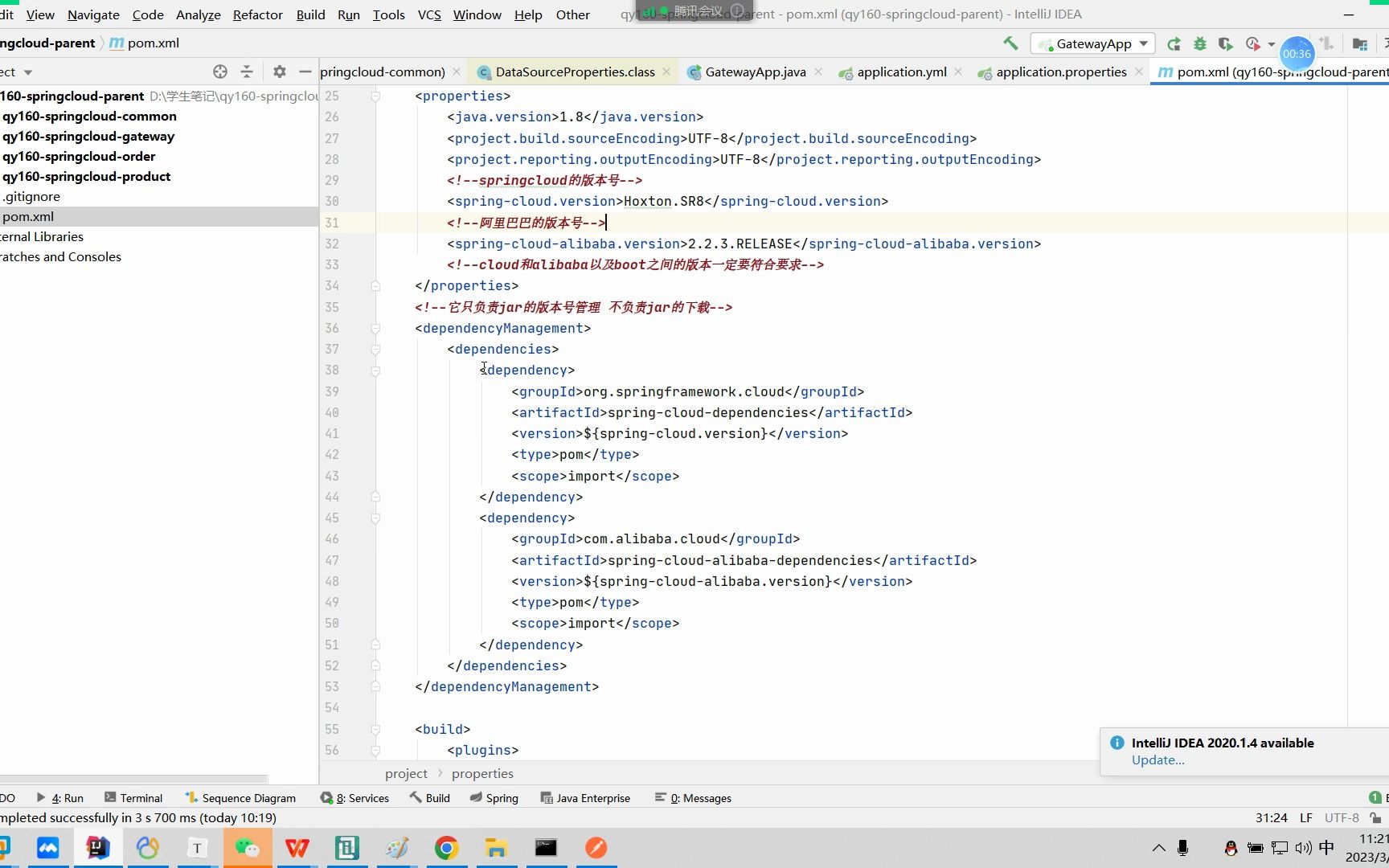Start debugging with the green bug icon
Viewport: 1389px width, 868px height.
click(x=1199, y=43)
